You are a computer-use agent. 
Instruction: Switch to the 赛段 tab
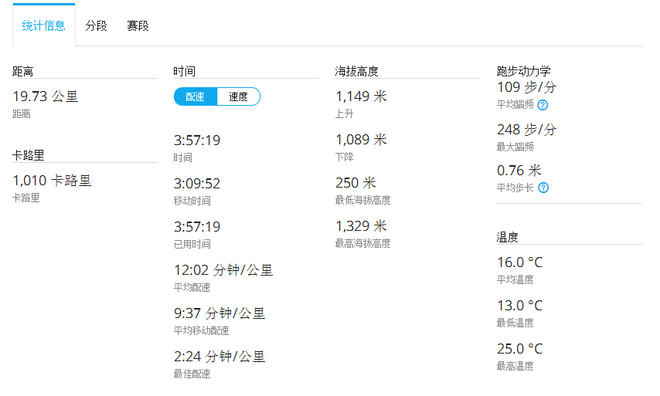pyautogui.click(x=138, y=26)
